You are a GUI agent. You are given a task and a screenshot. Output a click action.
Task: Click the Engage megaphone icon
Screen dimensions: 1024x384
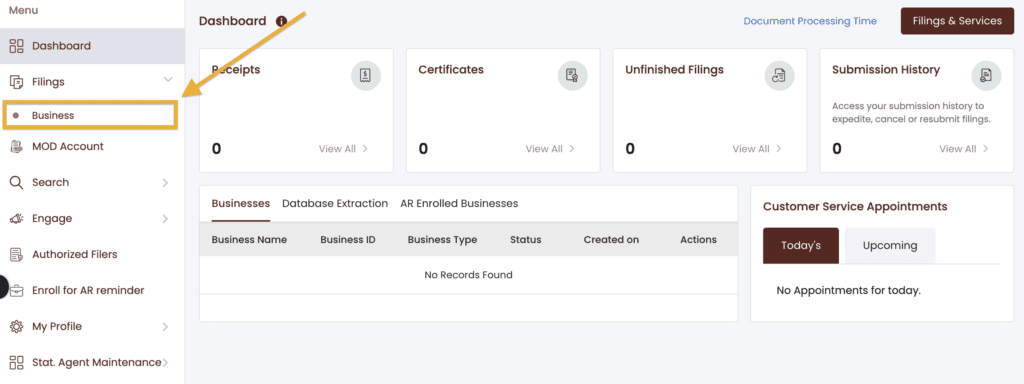pos(16,219)
